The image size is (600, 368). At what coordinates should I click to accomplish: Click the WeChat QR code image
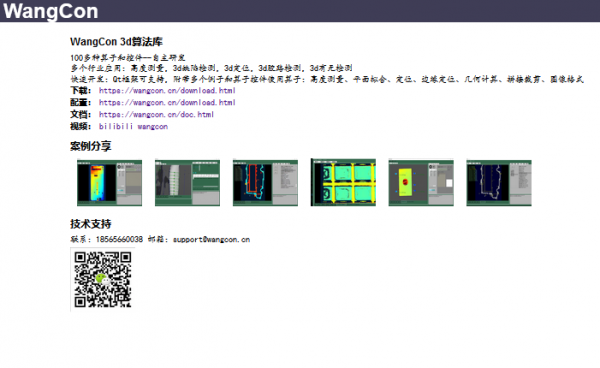(x=103, y=279)
